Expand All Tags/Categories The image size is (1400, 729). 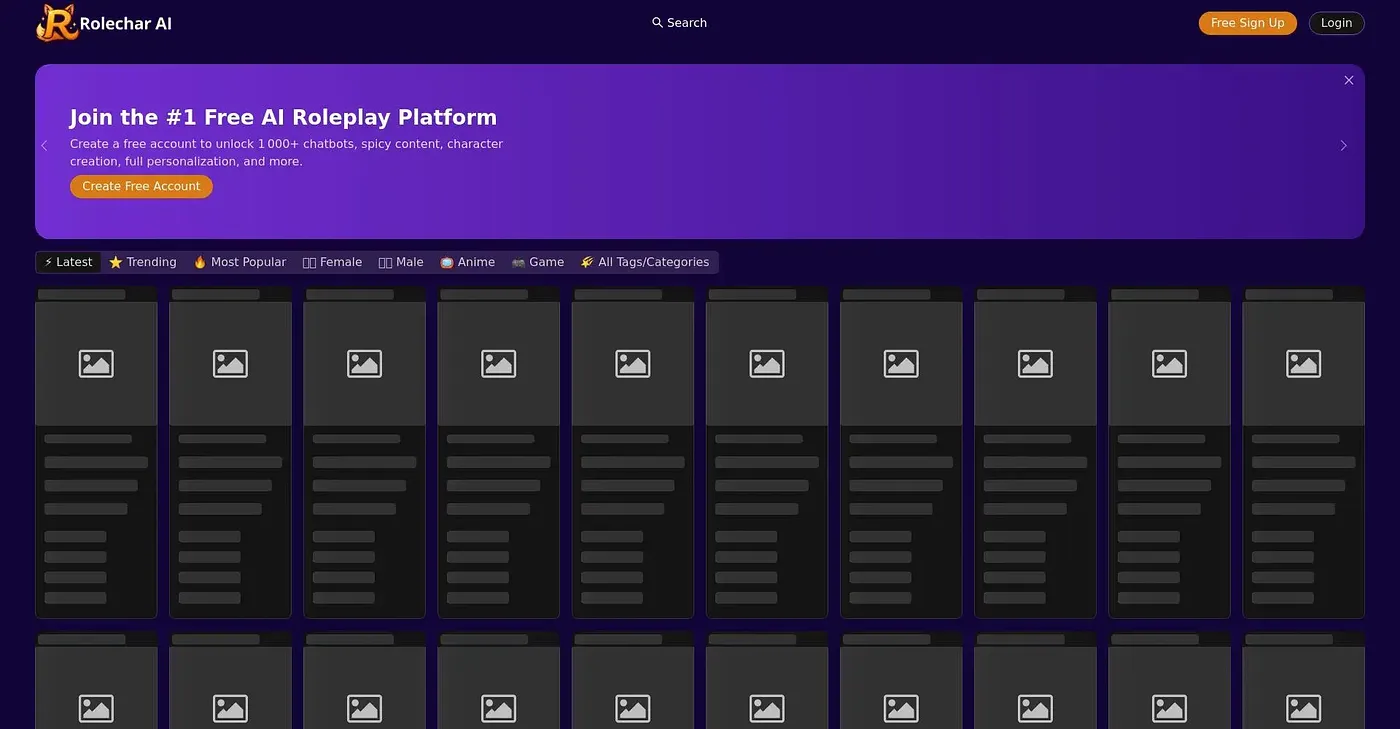tap(645, 262)
